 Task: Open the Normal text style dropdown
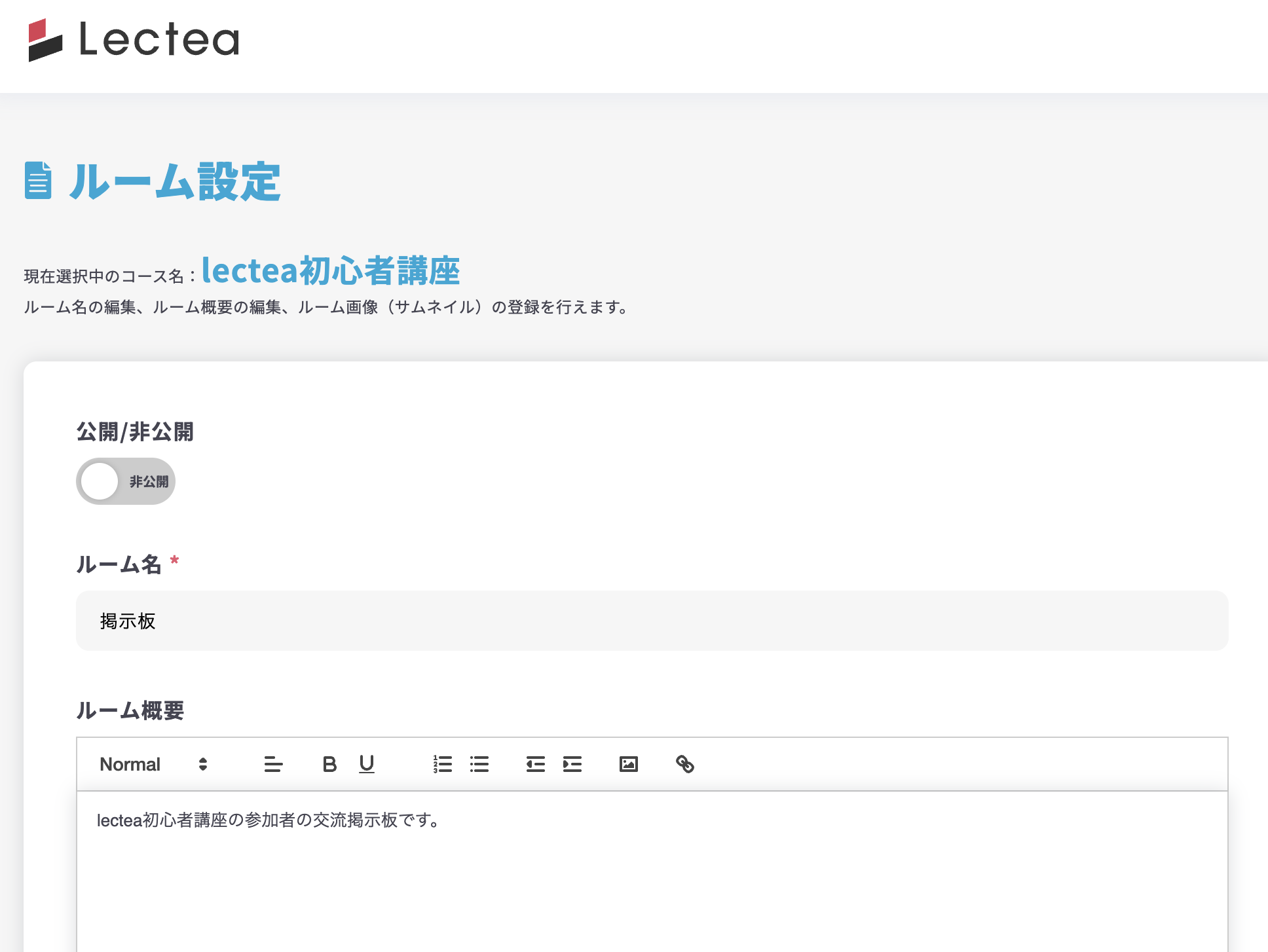[x=153, y=764]
